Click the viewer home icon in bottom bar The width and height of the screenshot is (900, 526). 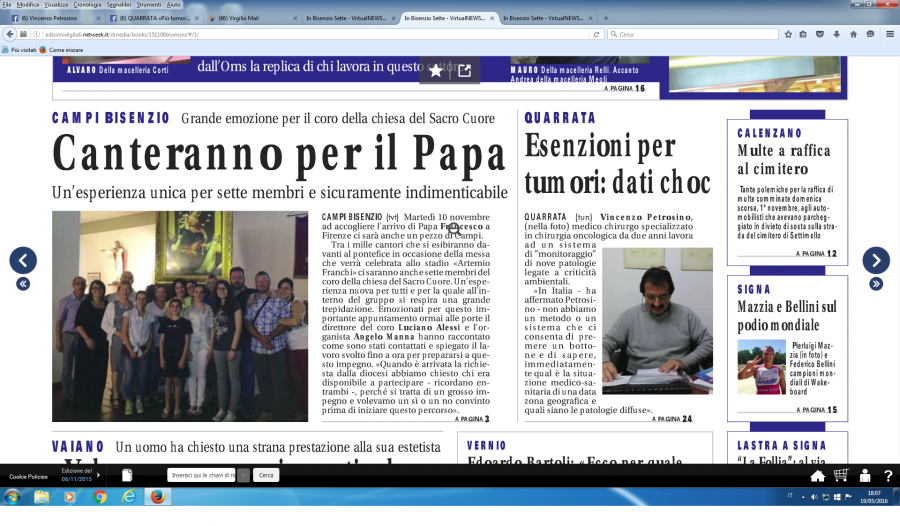817,475
